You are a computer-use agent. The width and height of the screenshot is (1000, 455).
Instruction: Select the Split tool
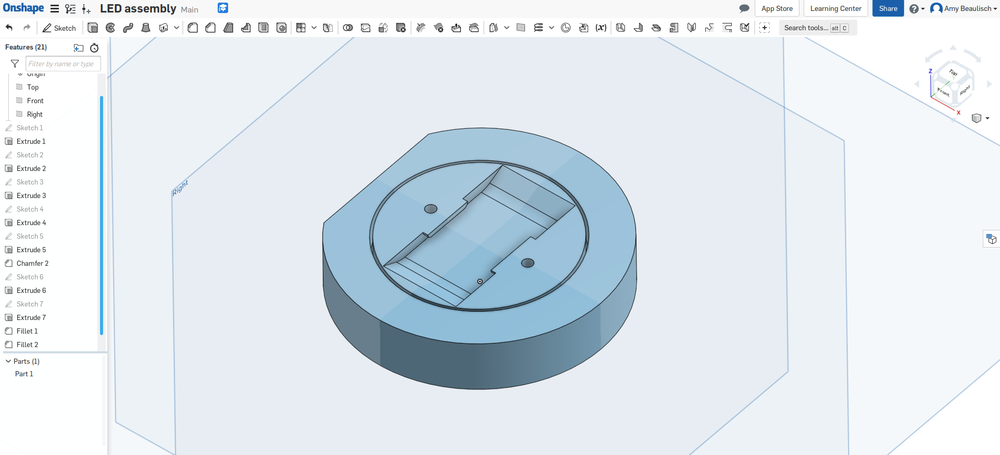click(365, 27)
